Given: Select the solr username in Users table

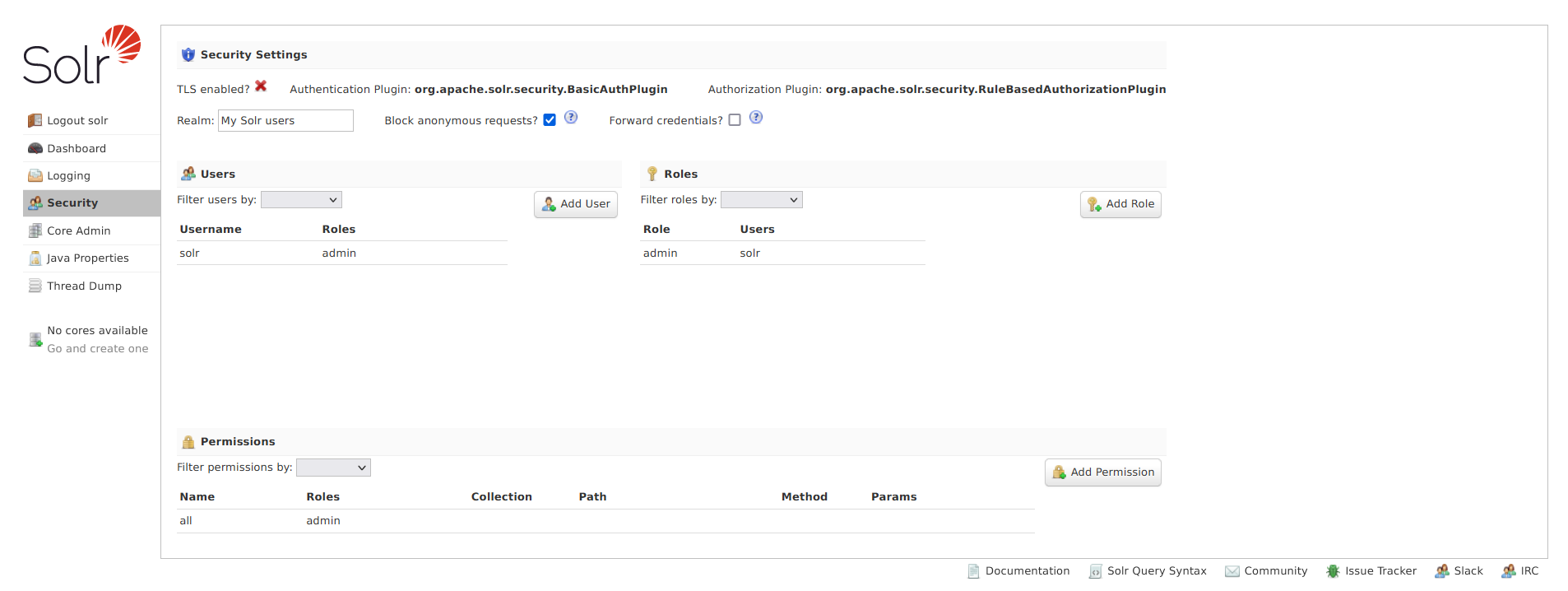Looking at the screenshot, I should [190, 253].
